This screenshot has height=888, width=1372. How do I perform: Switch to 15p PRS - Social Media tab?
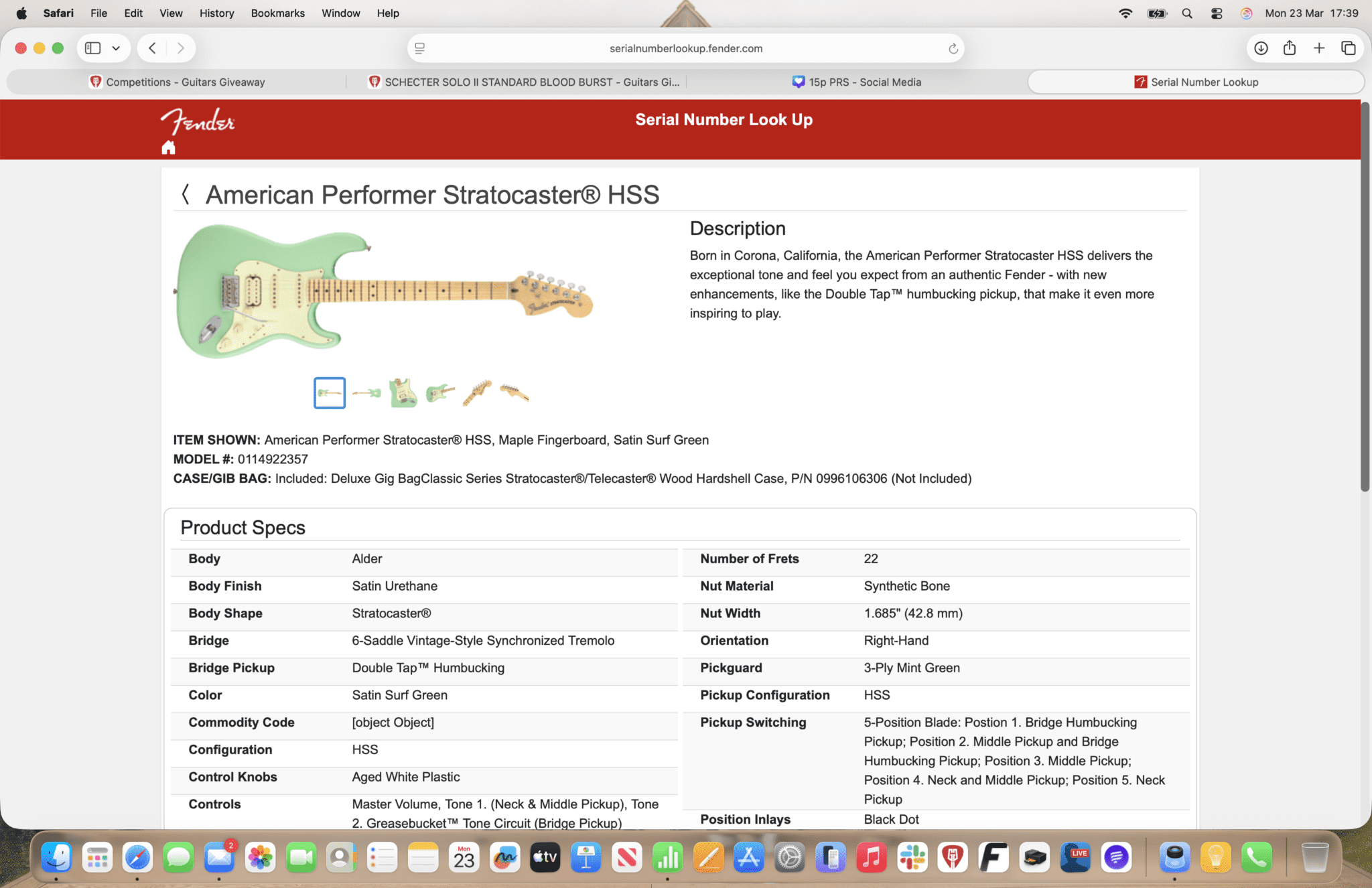click(857, 82)
